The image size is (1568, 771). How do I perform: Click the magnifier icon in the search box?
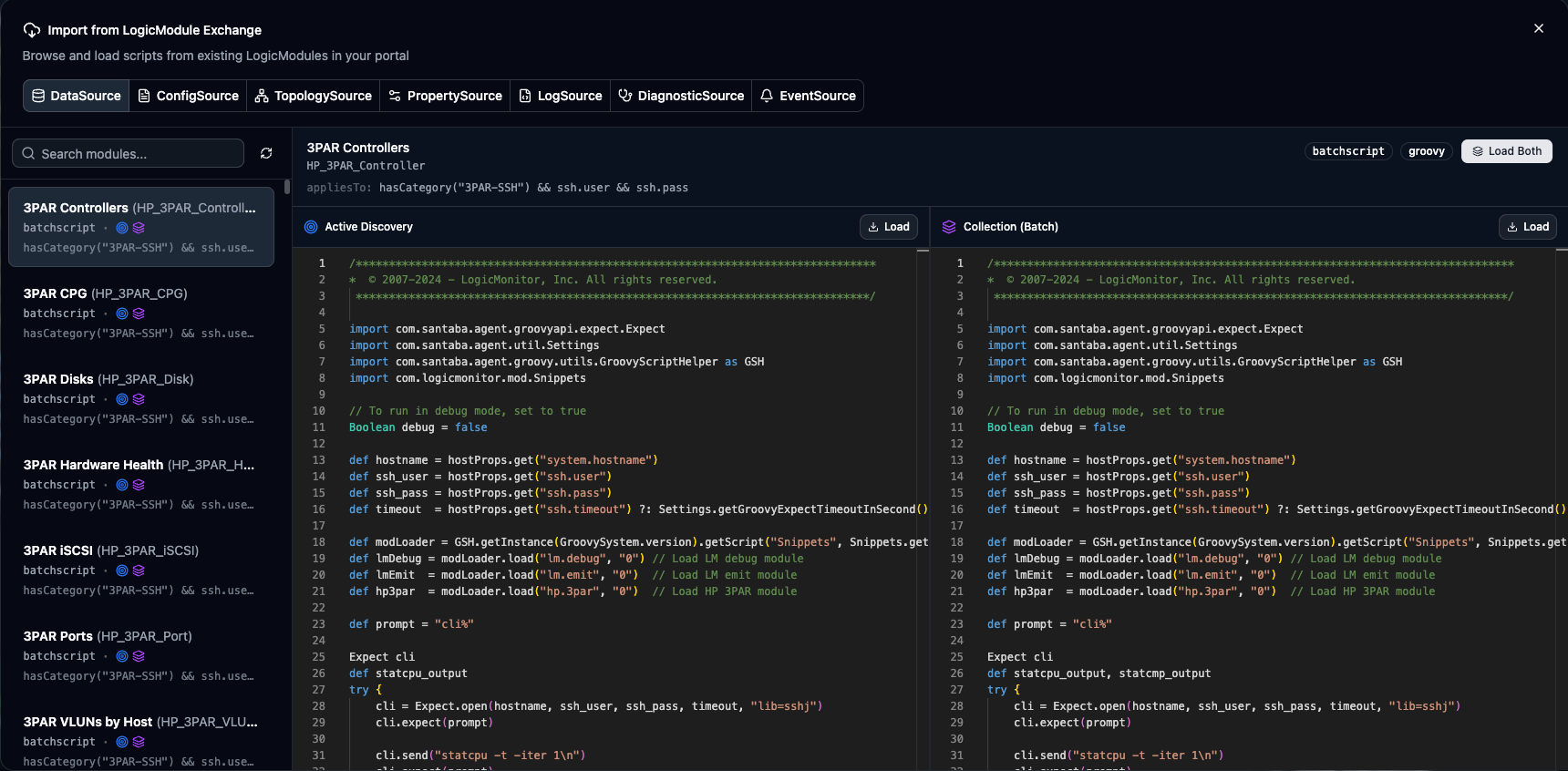[28, 153]
